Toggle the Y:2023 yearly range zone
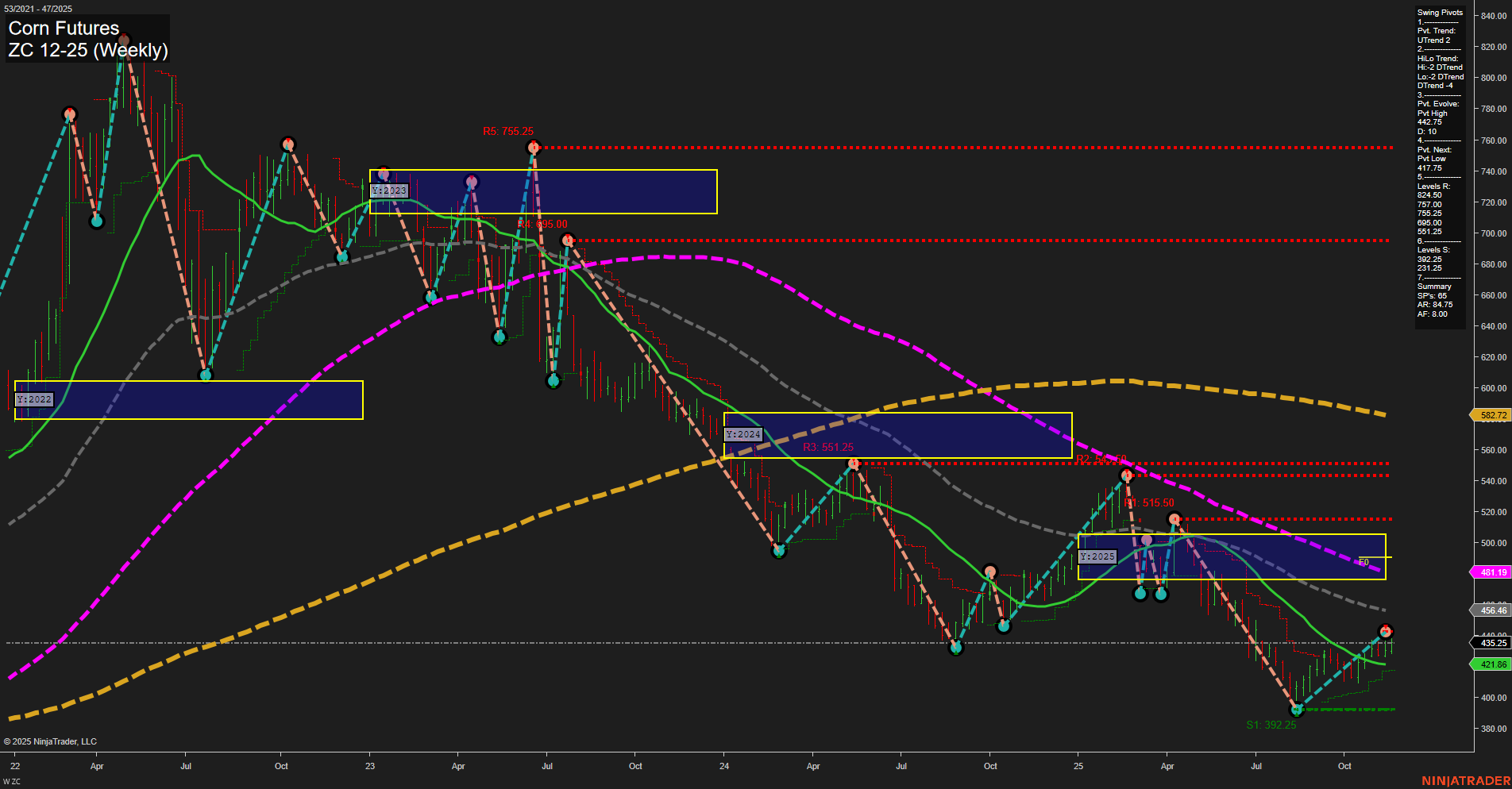1512x789 pixels. 390,191
